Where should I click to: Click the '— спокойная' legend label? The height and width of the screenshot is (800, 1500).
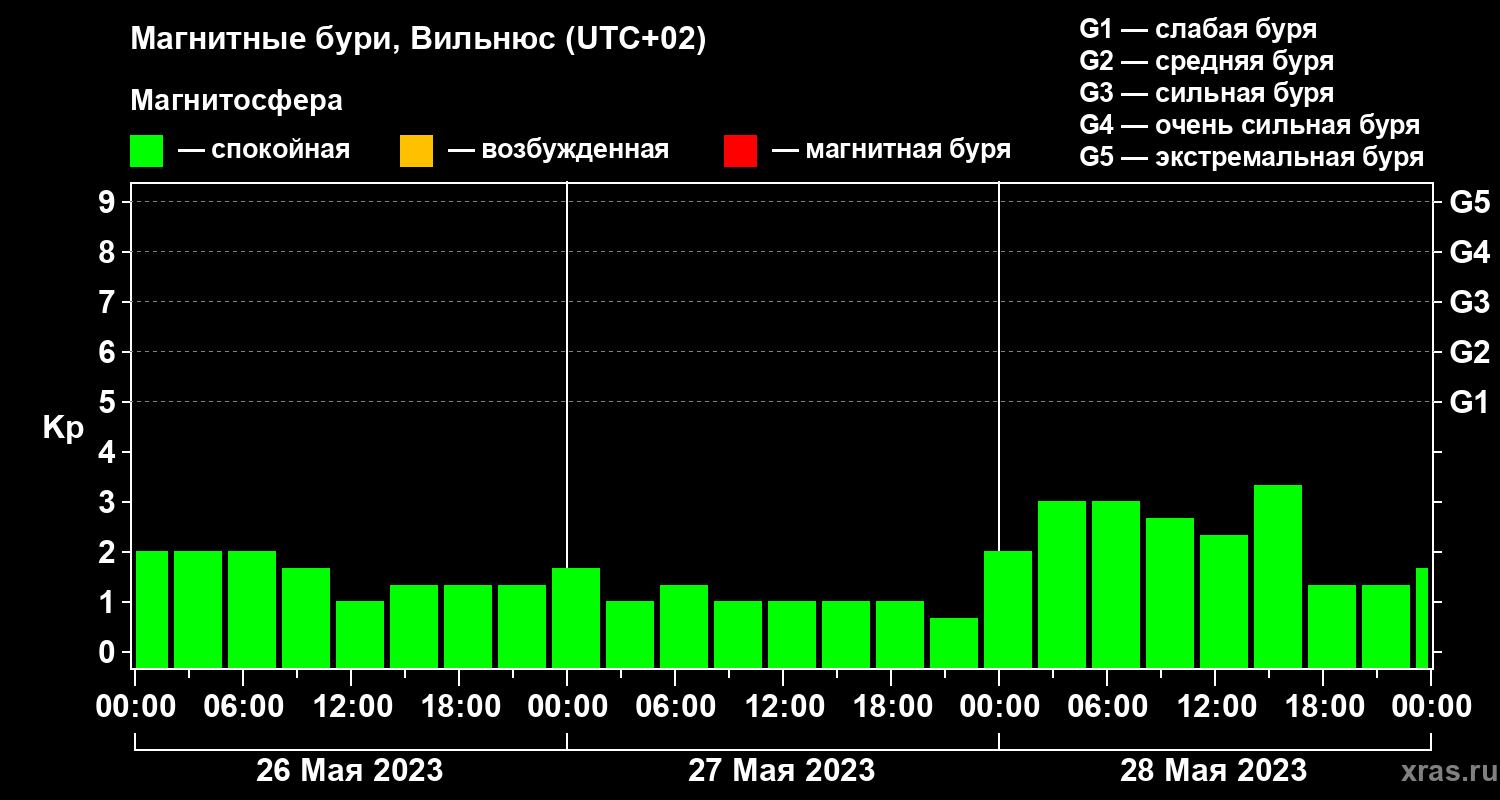click(x=264, y=150)
